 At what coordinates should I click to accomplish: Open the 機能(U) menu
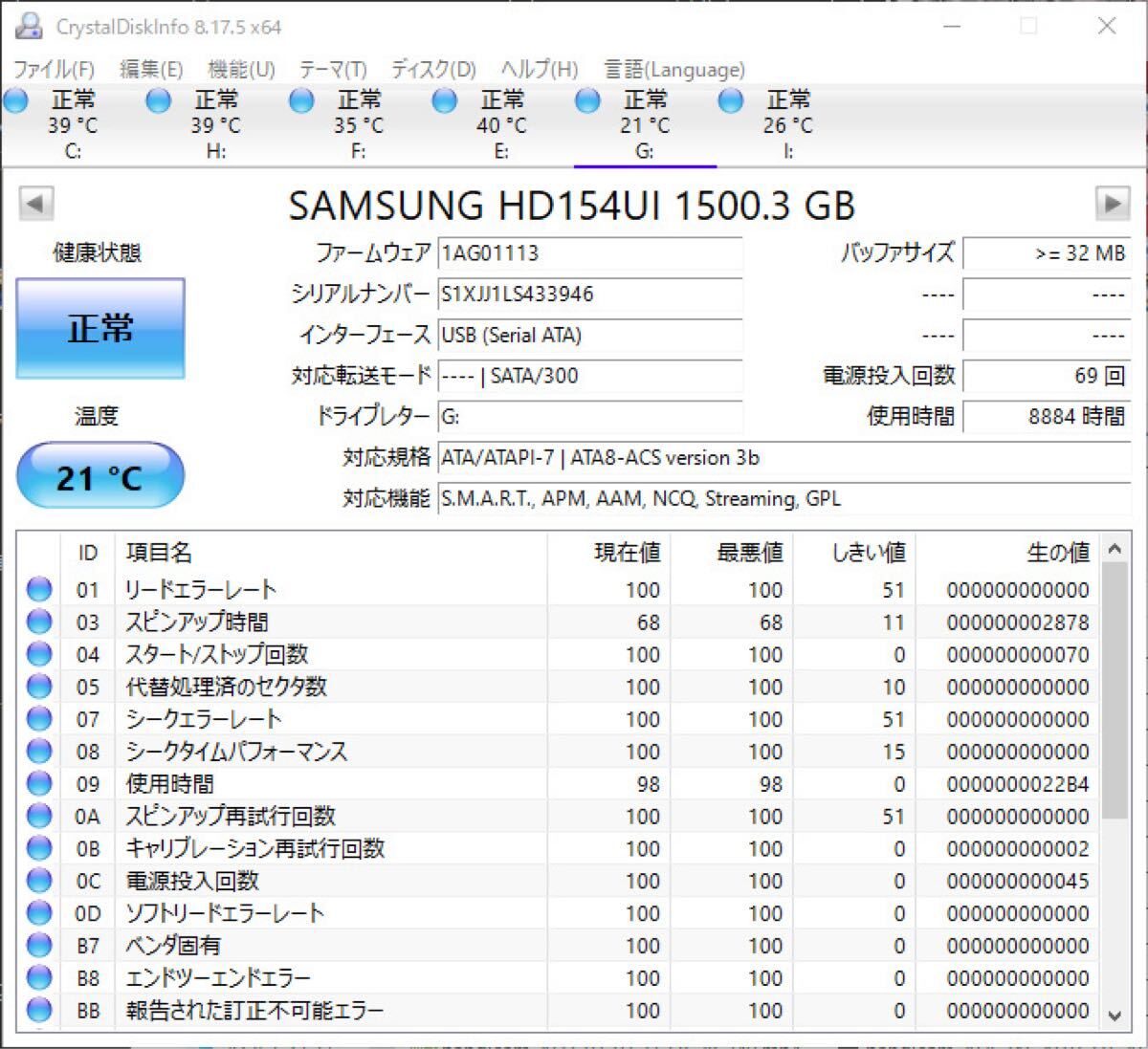(241, 70)
